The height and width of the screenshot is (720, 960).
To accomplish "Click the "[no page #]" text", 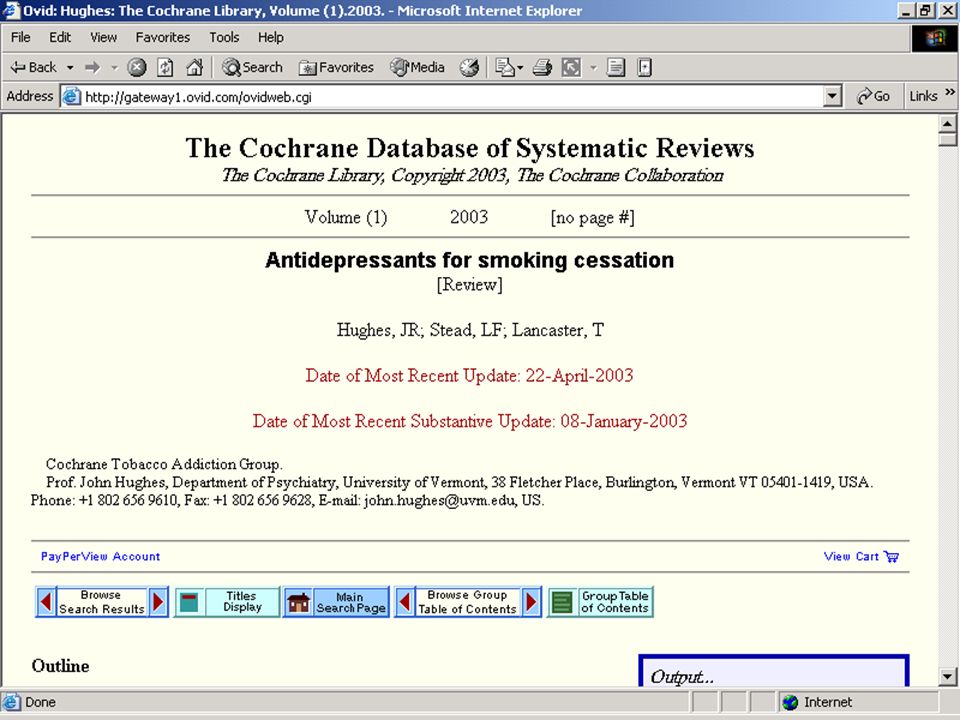I will click(x=593, y=217).
